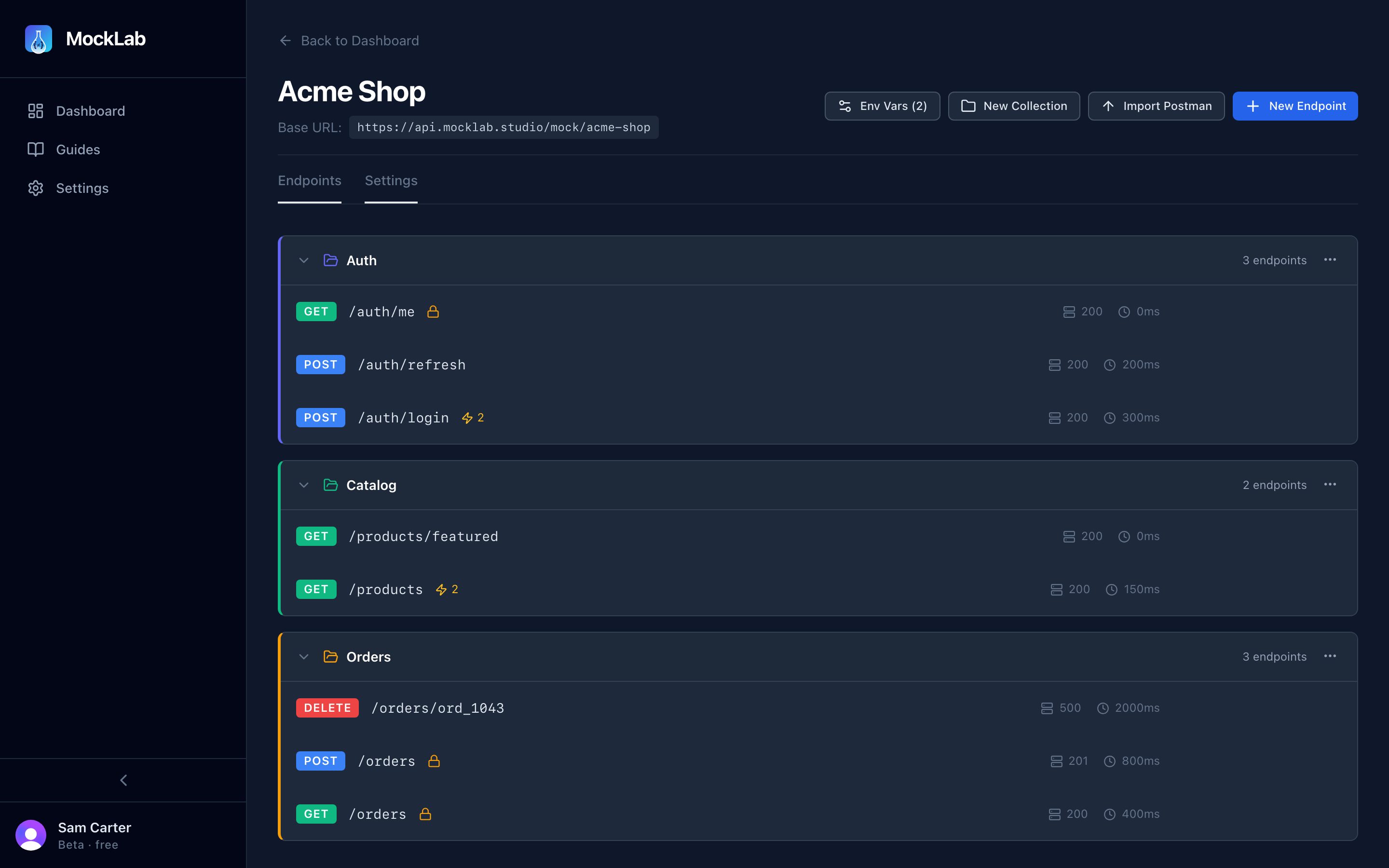This screenshot has width=1389, height=868.
Task: Click the Import Postman button
Action: coord(1156,106)
